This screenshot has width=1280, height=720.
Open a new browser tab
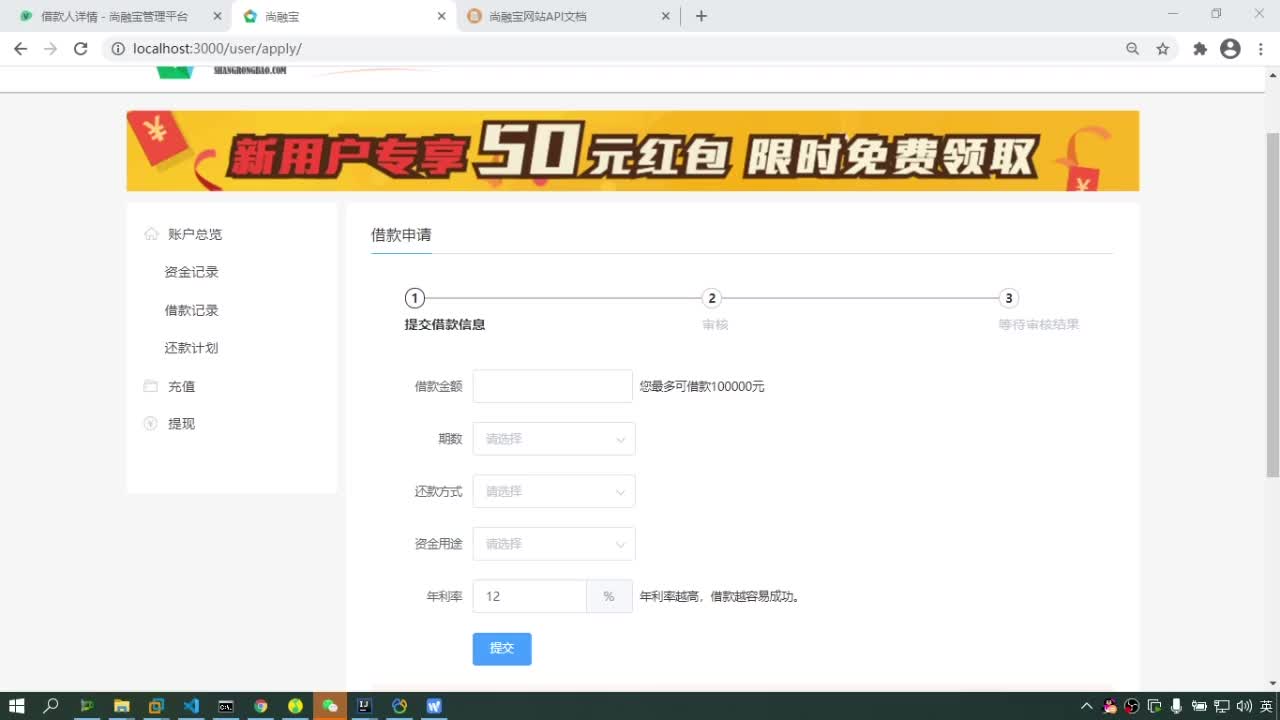coord(701,16)
